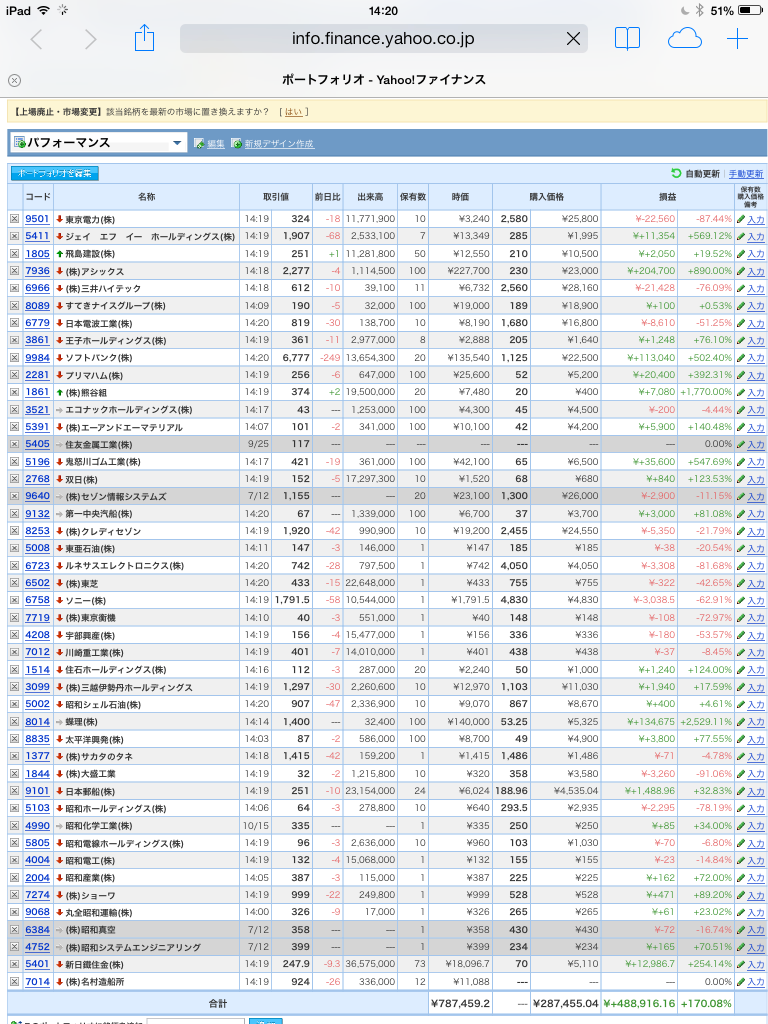The image size is (768, 1024).
Task: Tap the address bar info.finance.yahoo.co.jp
Action: (x=383, y=39)
